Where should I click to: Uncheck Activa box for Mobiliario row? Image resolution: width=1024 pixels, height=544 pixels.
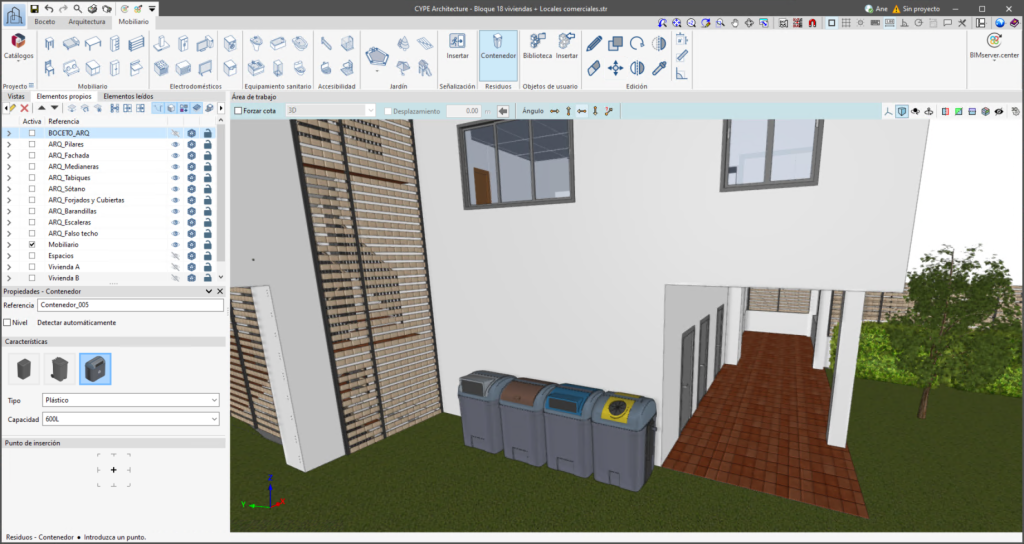click(32, 244)
